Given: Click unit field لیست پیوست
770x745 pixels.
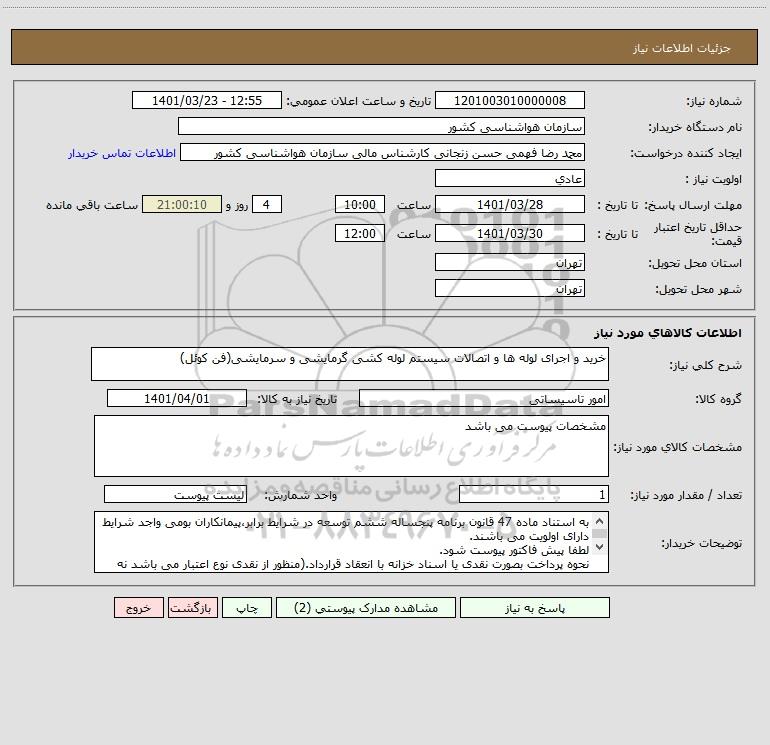Looking at the screenshot, I should pyautogui.click(x=175, y=495).
